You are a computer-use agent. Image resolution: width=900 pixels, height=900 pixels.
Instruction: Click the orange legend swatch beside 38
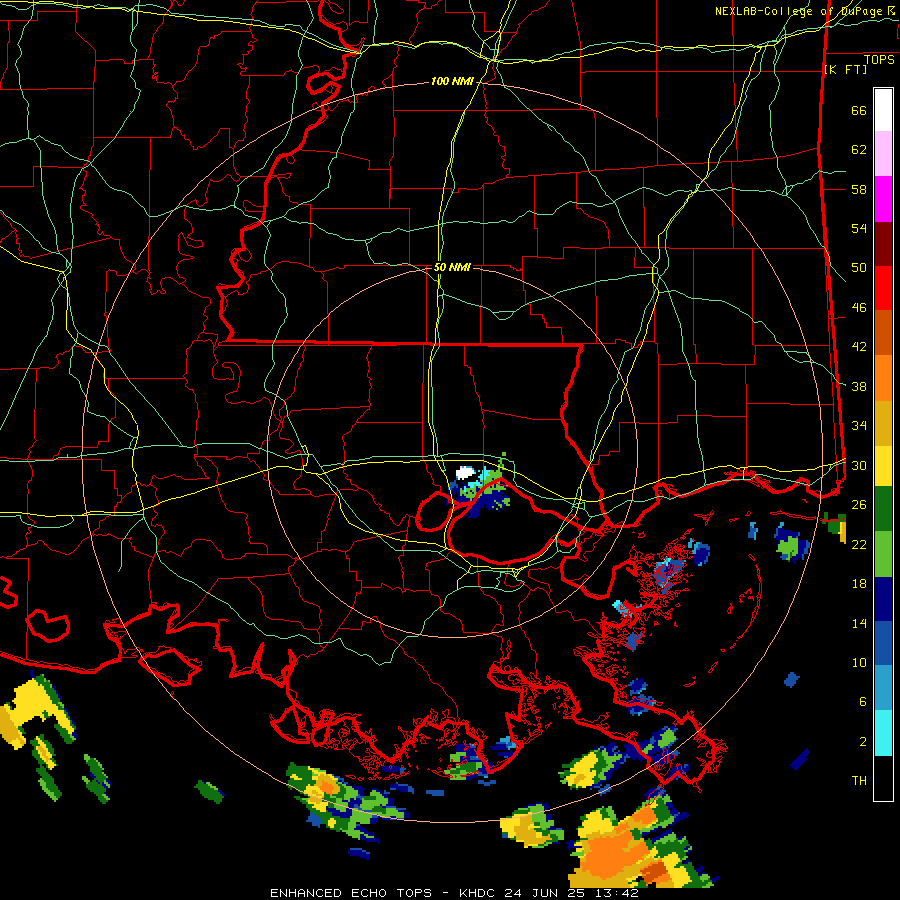[x=883, y=378]
